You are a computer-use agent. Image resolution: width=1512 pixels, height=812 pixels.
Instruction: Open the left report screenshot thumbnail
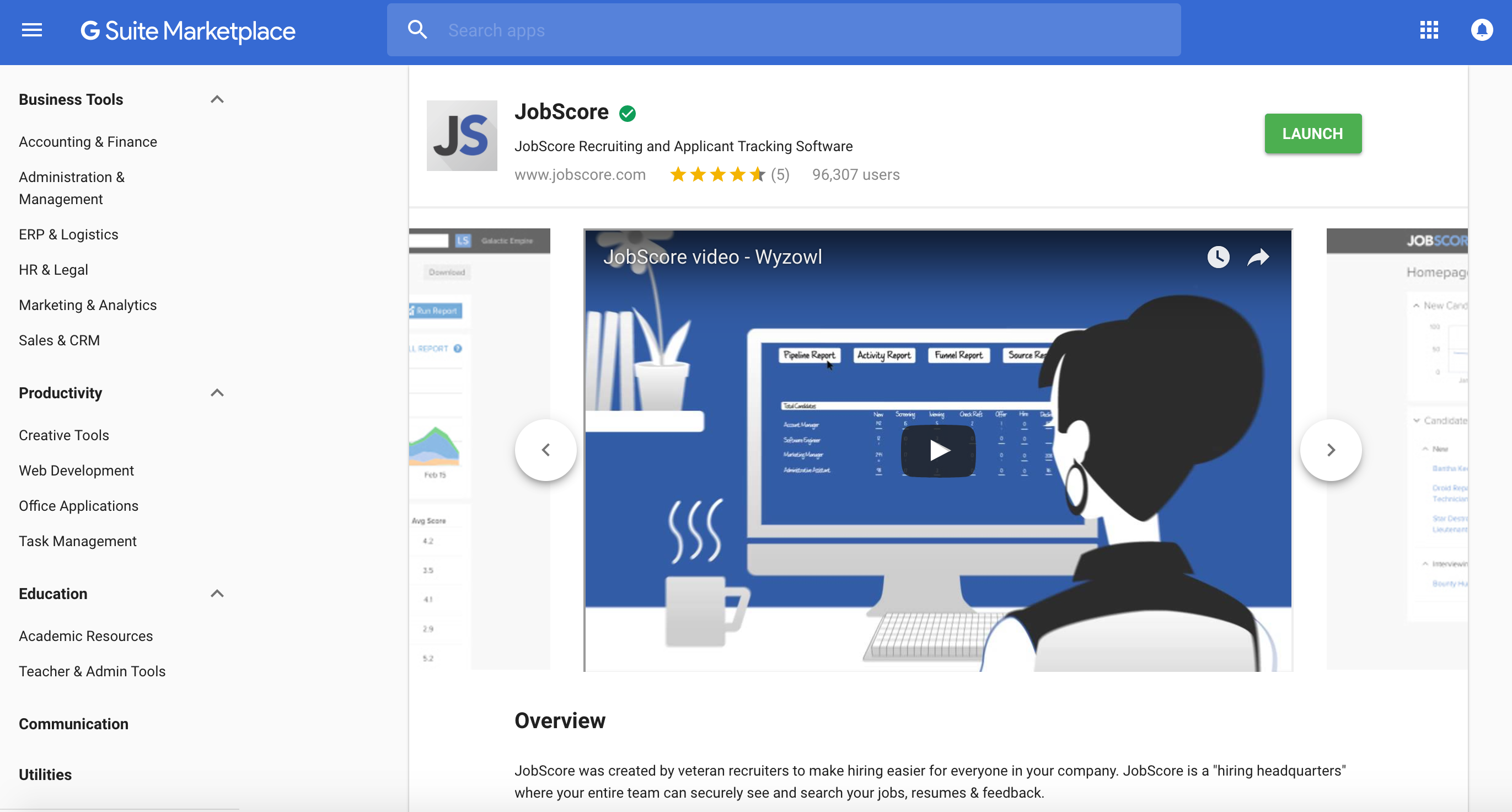[480, 449]
